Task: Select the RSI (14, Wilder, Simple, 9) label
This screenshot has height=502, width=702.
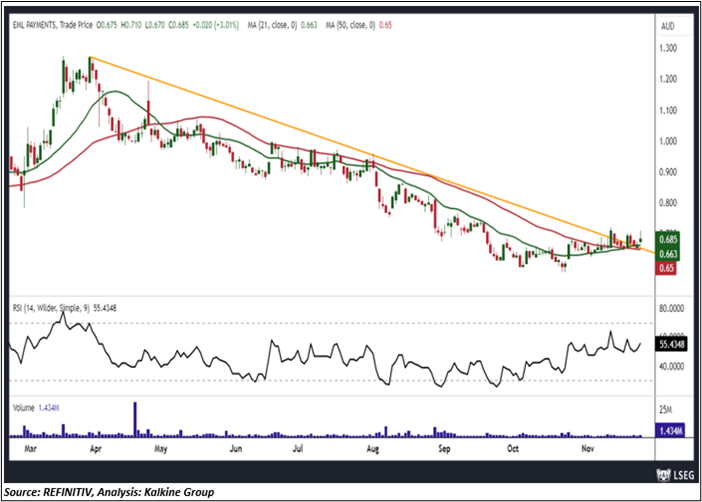Action: coord(51,308)
